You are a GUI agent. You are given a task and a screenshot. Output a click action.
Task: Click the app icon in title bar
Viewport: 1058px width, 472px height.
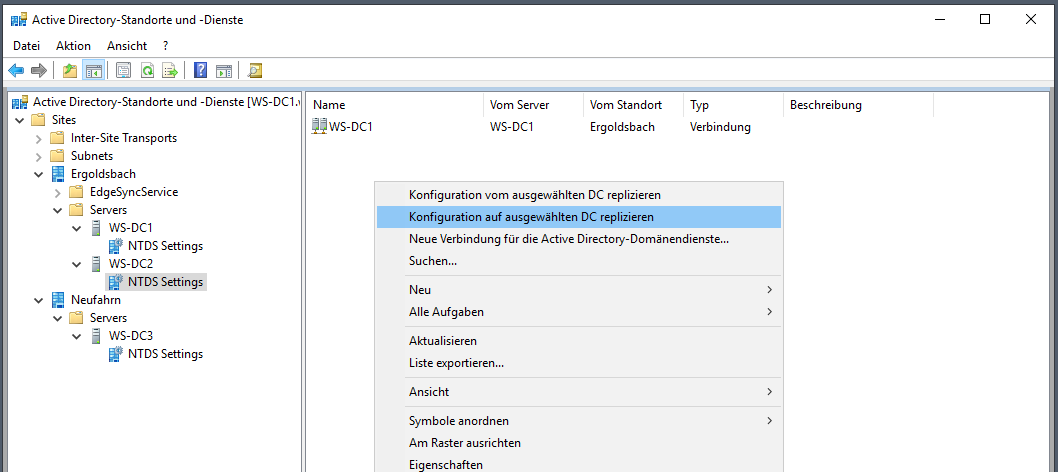19,20
